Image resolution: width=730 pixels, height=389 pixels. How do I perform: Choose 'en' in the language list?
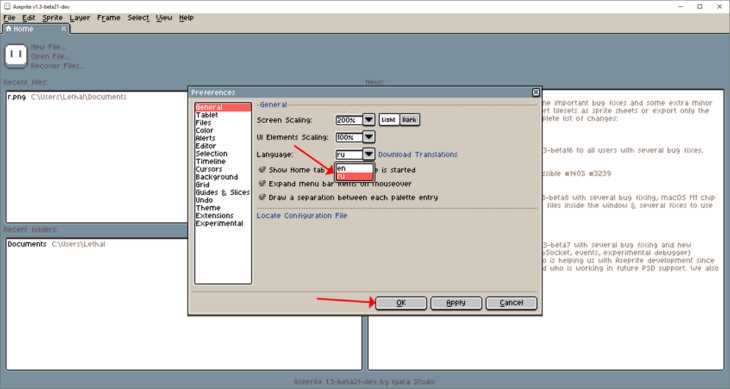pos(355,168)
